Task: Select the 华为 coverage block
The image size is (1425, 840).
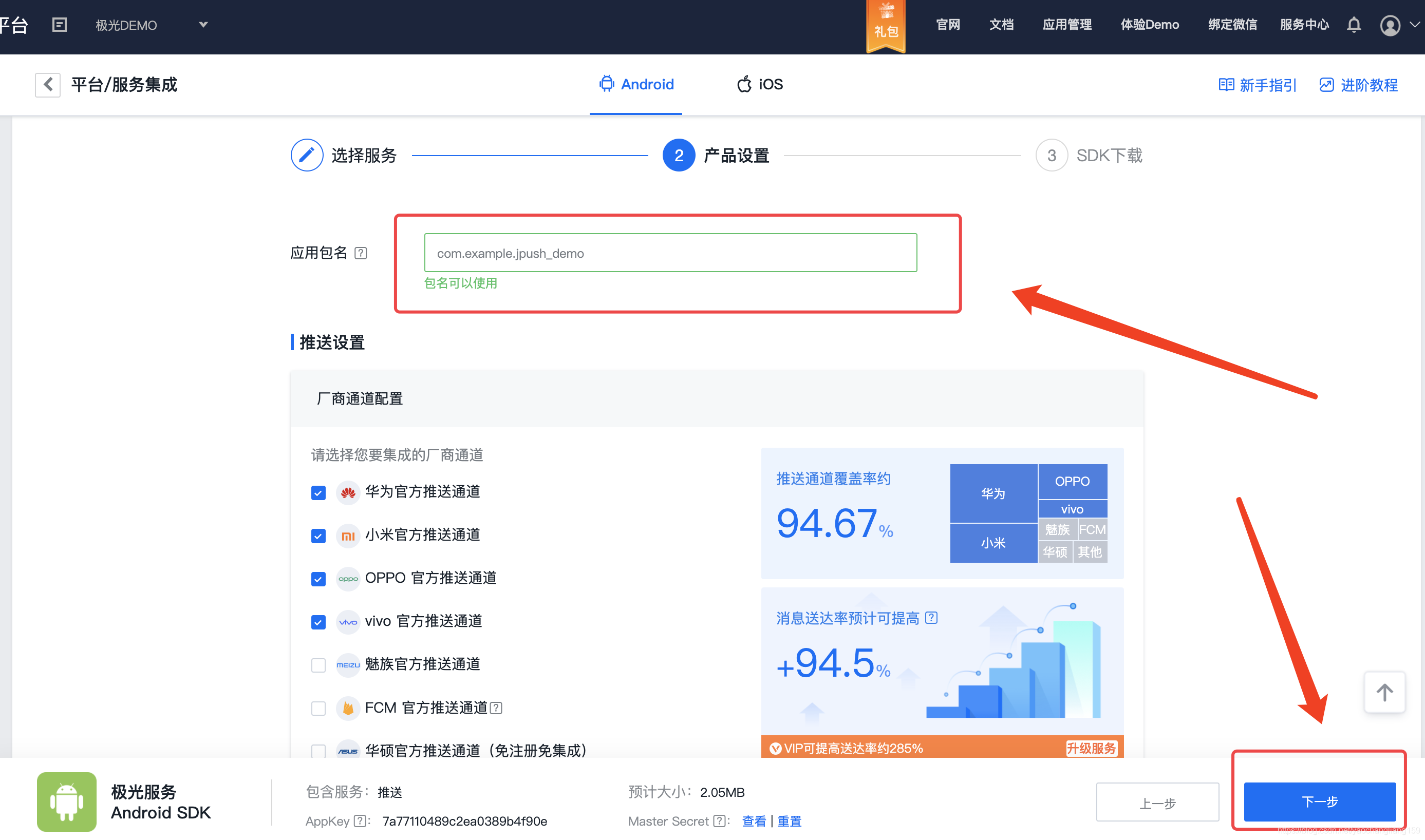Action: [x=993, y=493]
